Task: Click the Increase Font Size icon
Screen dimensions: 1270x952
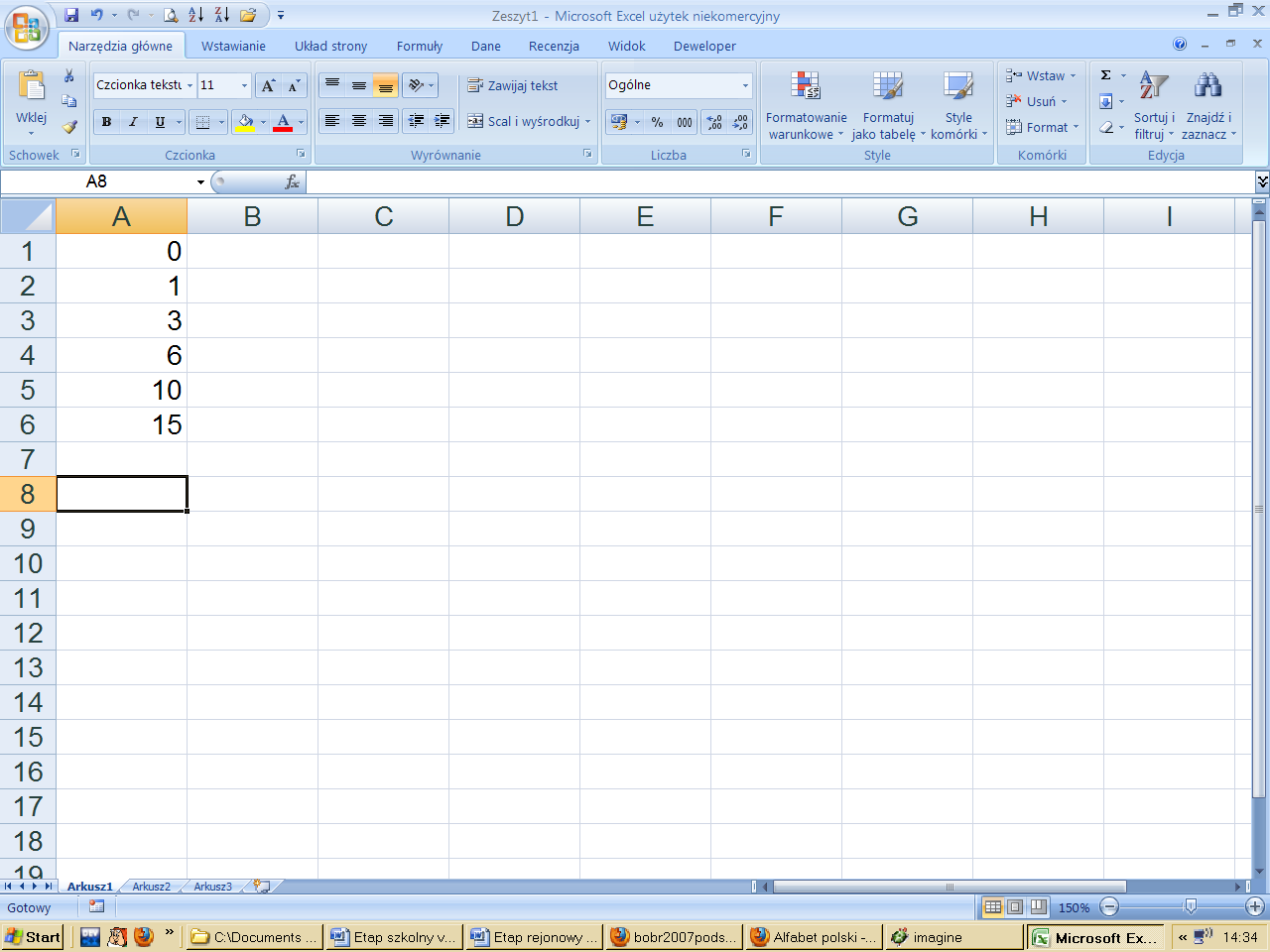Action: [268, 86]
